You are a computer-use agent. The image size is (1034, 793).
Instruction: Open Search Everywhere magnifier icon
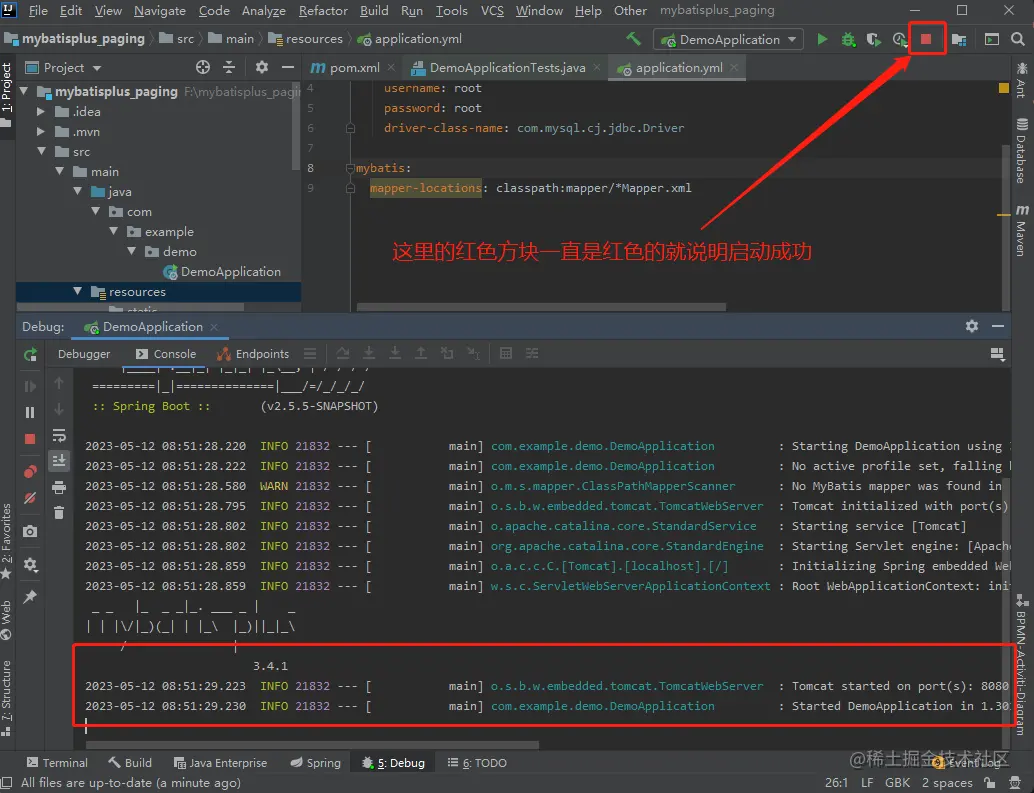click(1018, 40)
